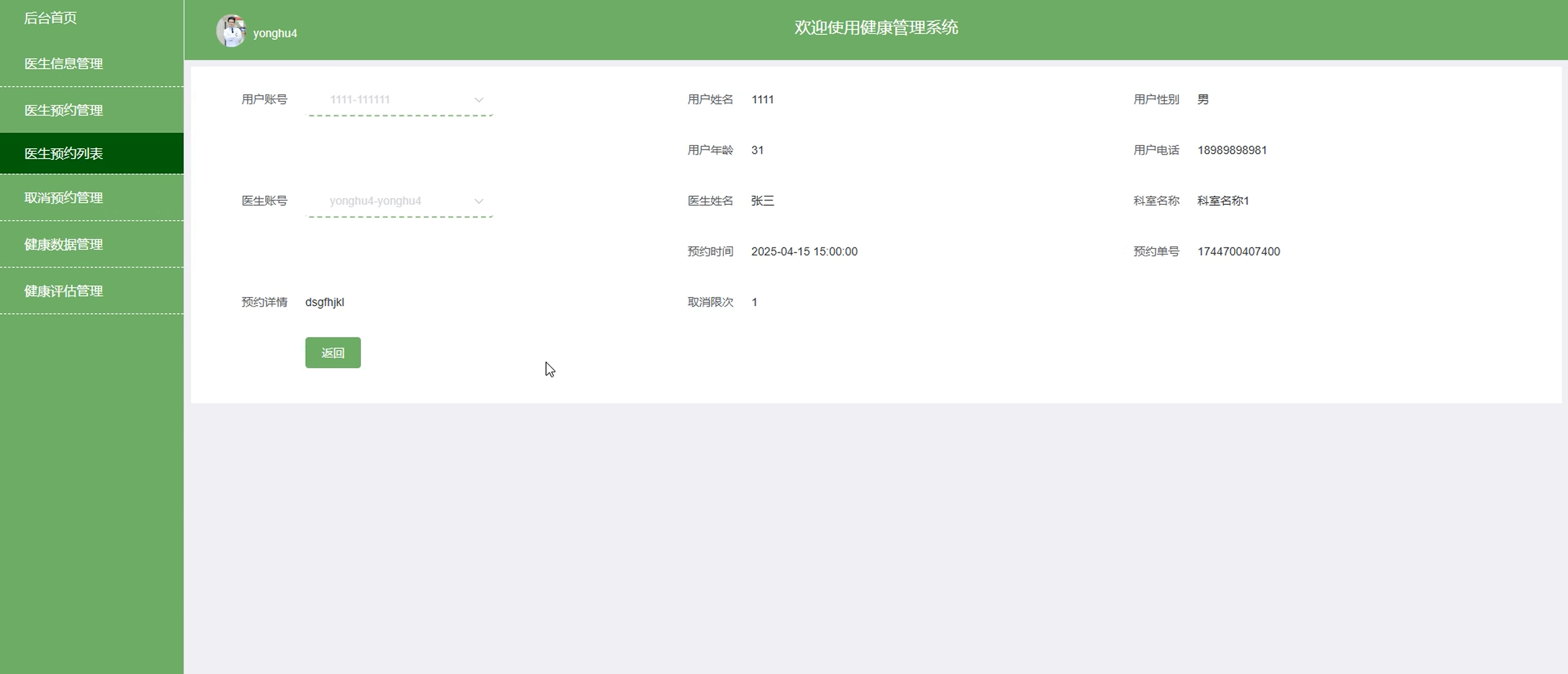
Task: Open 后台首页 in sidebar
Action: [x=51, y=19]
